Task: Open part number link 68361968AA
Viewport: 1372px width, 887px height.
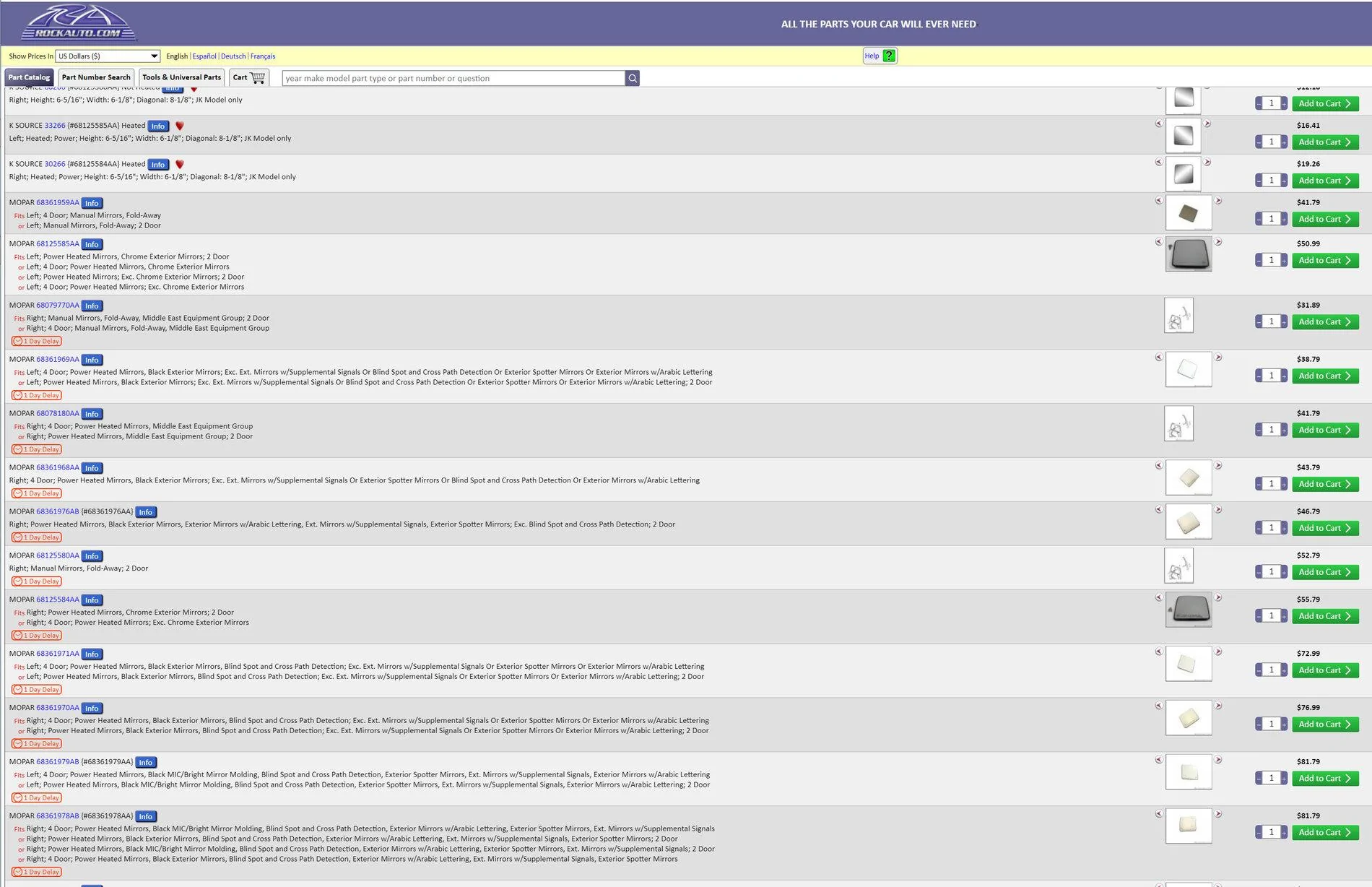Action: click(x=58, y=467)
